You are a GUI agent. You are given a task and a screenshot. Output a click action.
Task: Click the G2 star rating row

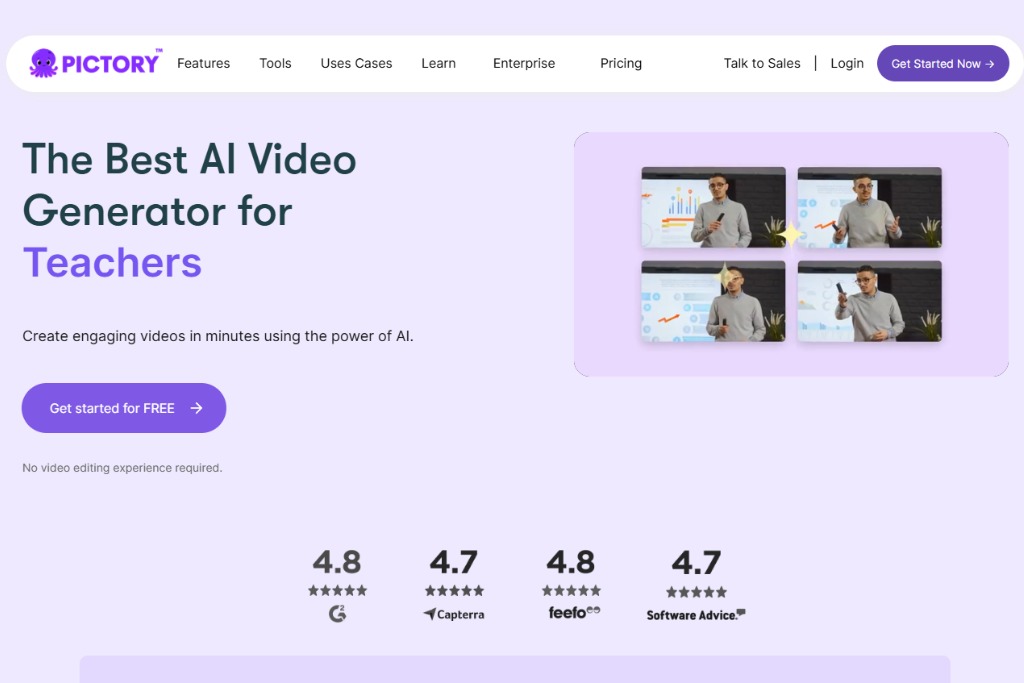[x=337, y=591]
